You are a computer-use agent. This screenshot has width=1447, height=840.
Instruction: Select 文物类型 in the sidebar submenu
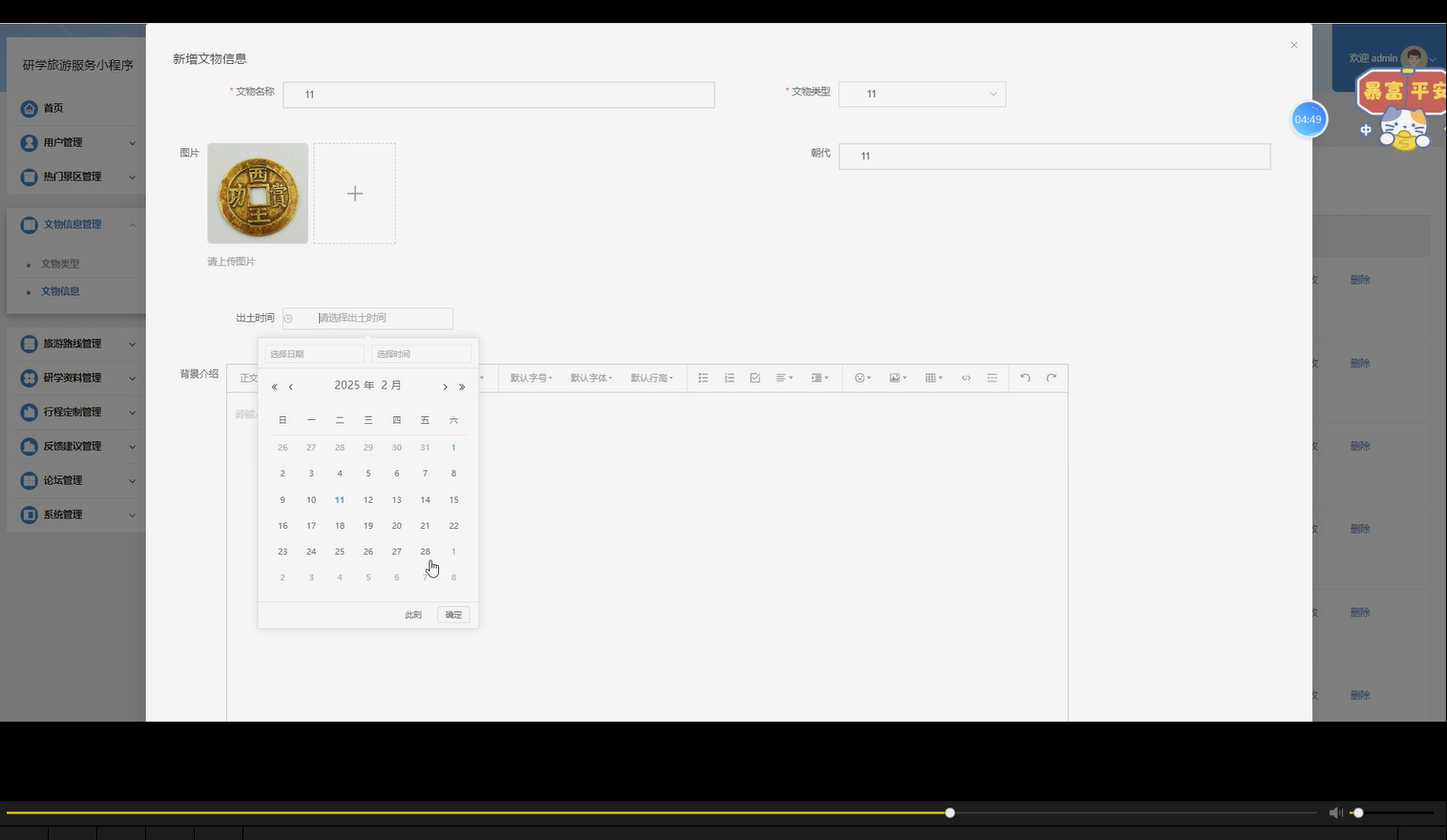[x=60, y=263]
